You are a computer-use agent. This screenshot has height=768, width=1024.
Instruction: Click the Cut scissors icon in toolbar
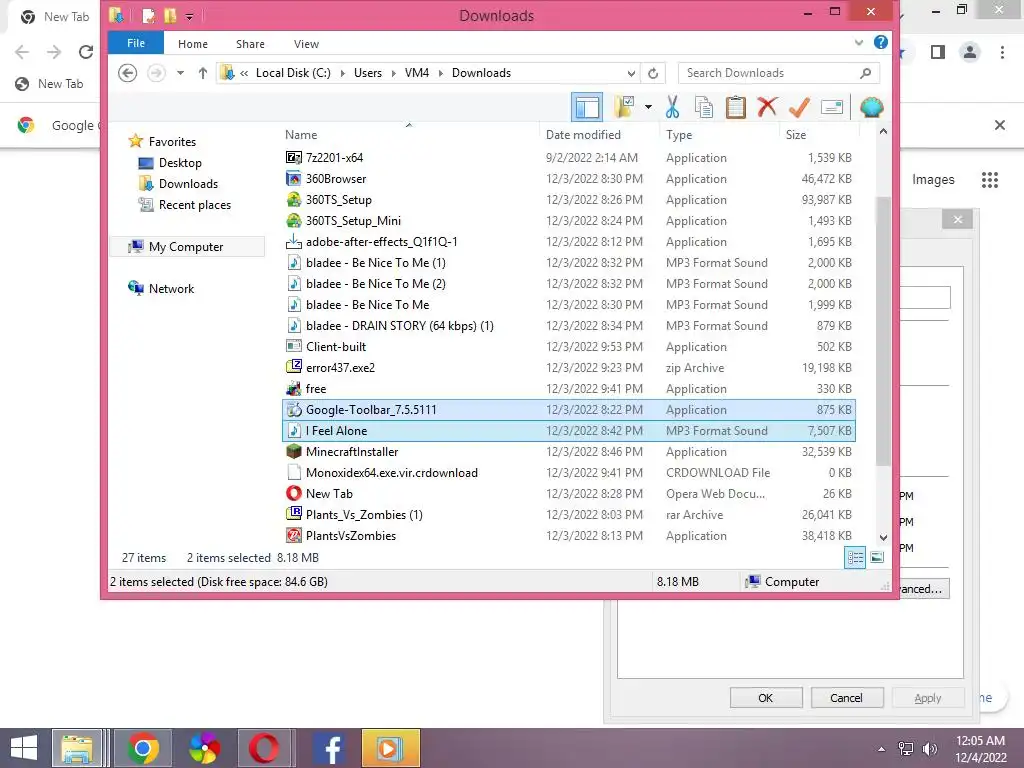point(672,106)
